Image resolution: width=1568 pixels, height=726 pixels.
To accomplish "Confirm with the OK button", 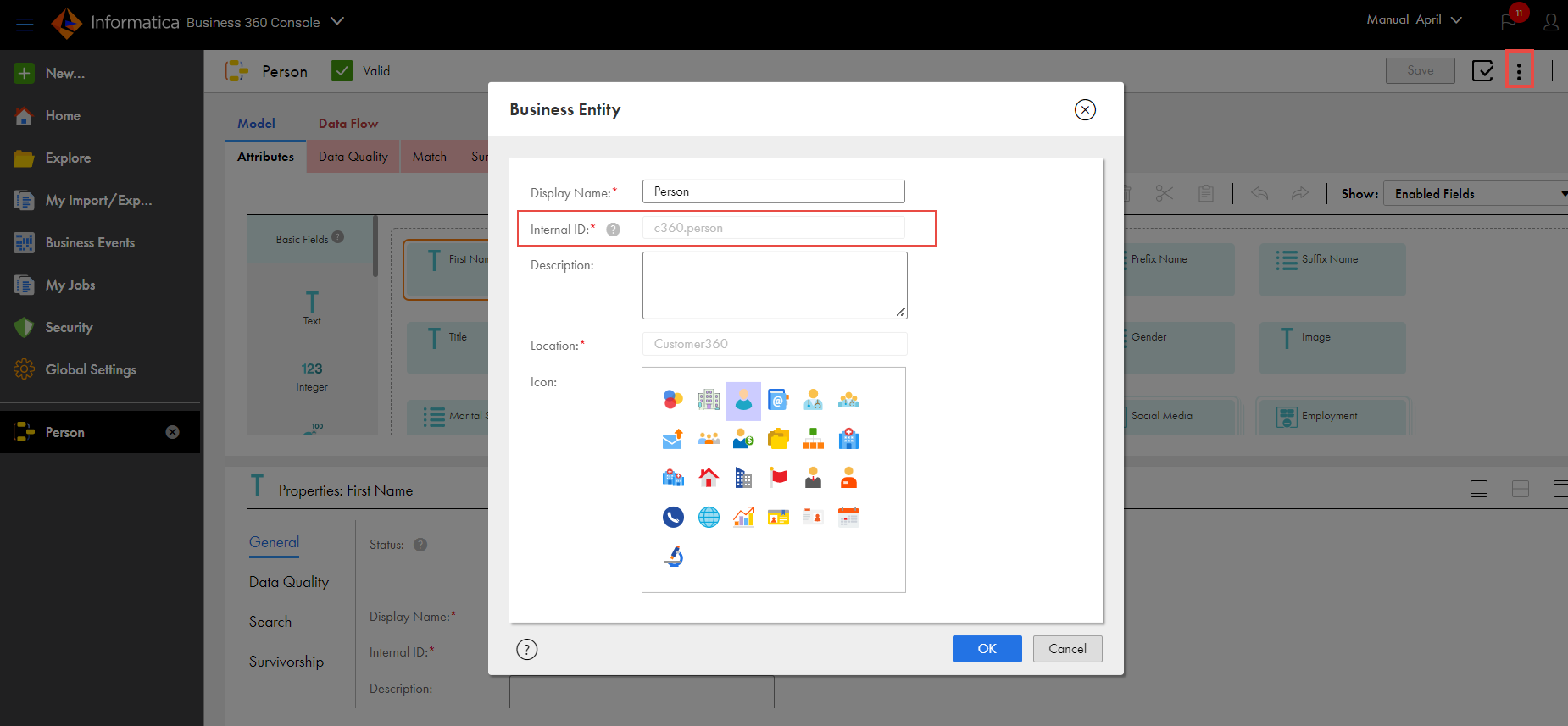I will coord(987,649).
